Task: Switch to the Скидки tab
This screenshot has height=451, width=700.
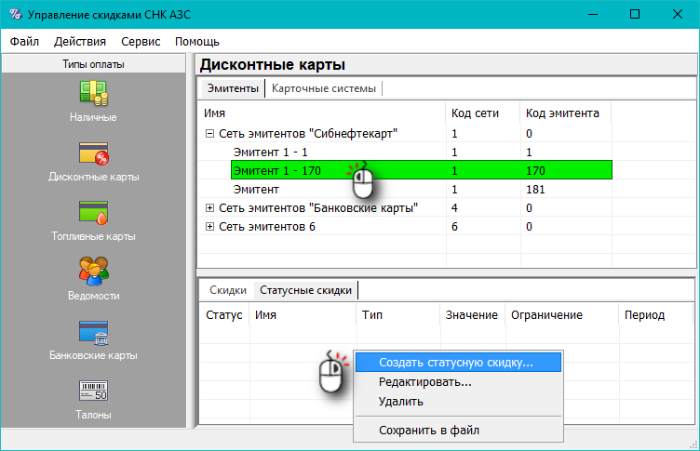Action: (227, 290)
